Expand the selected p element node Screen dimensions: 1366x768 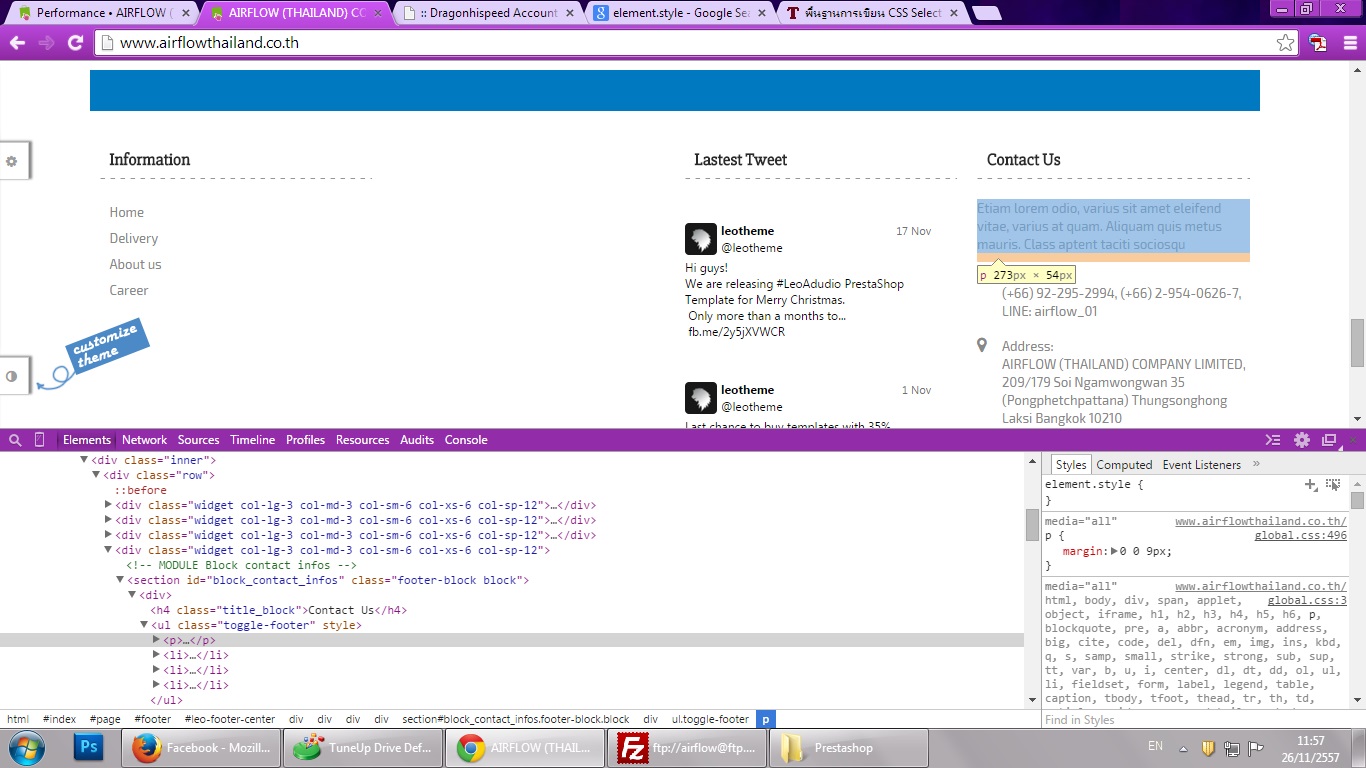pos(156,640)
